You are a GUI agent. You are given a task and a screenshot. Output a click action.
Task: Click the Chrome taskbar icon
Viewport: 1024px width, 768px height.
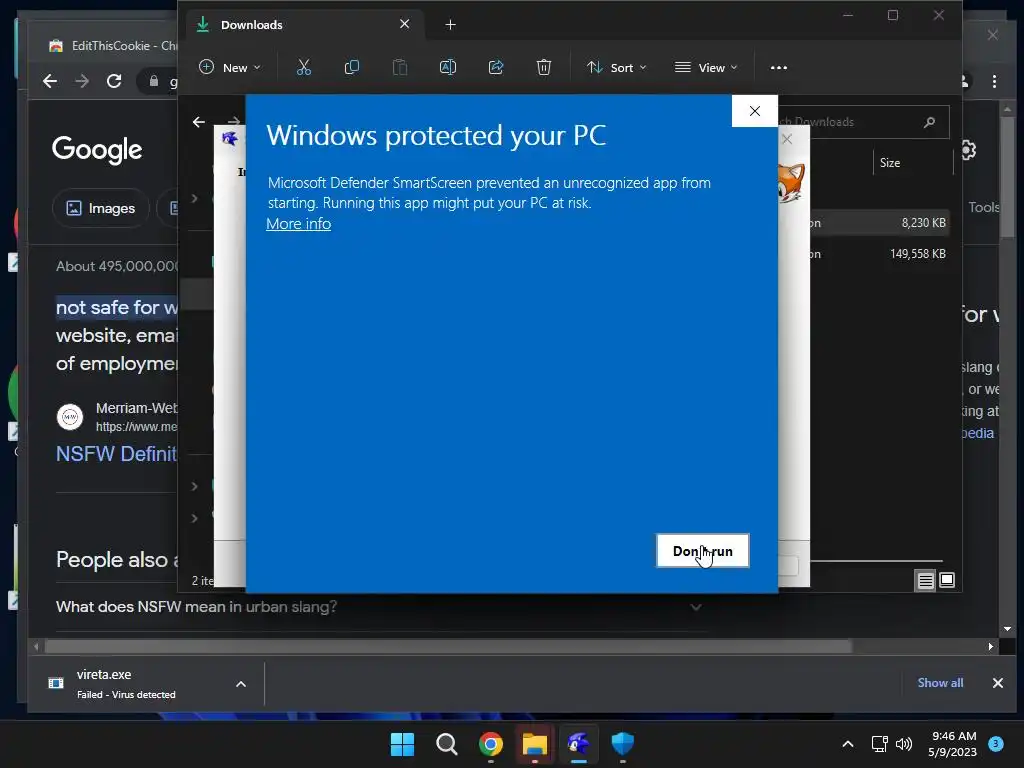(490, 744)
